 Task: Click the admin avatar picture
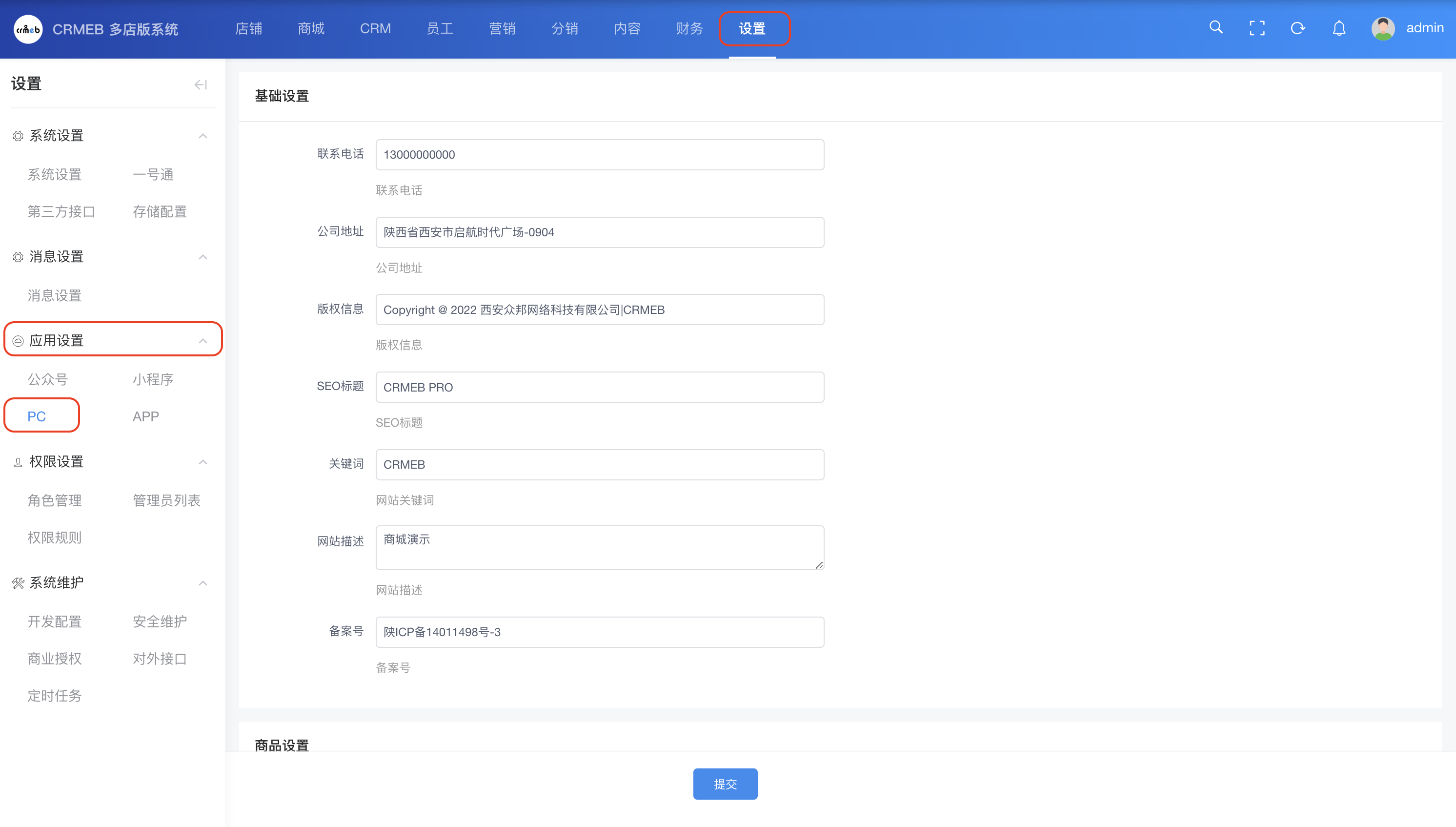click(x=1383, y=28)
